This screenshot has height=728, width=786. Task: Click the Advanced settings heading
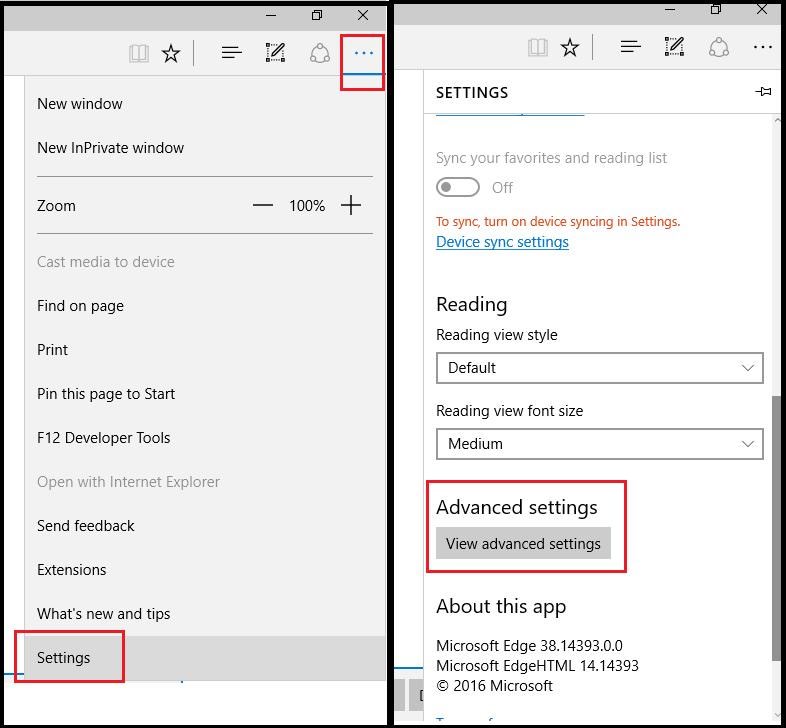[517, 507]
